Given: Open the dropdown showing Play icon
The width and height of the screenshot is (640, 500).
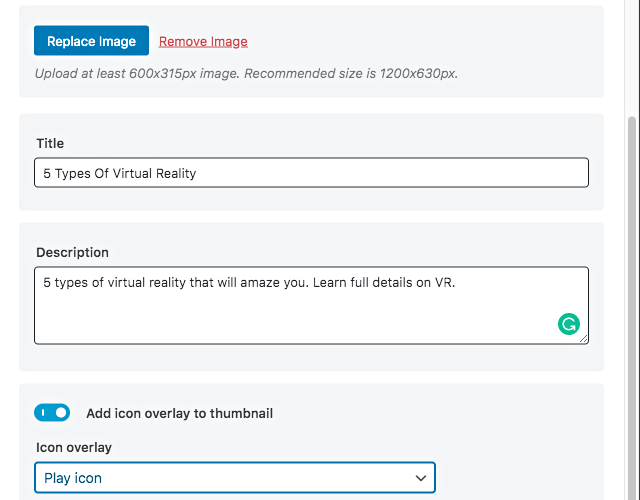Looking at the screenshot, I should coord(235,478).
